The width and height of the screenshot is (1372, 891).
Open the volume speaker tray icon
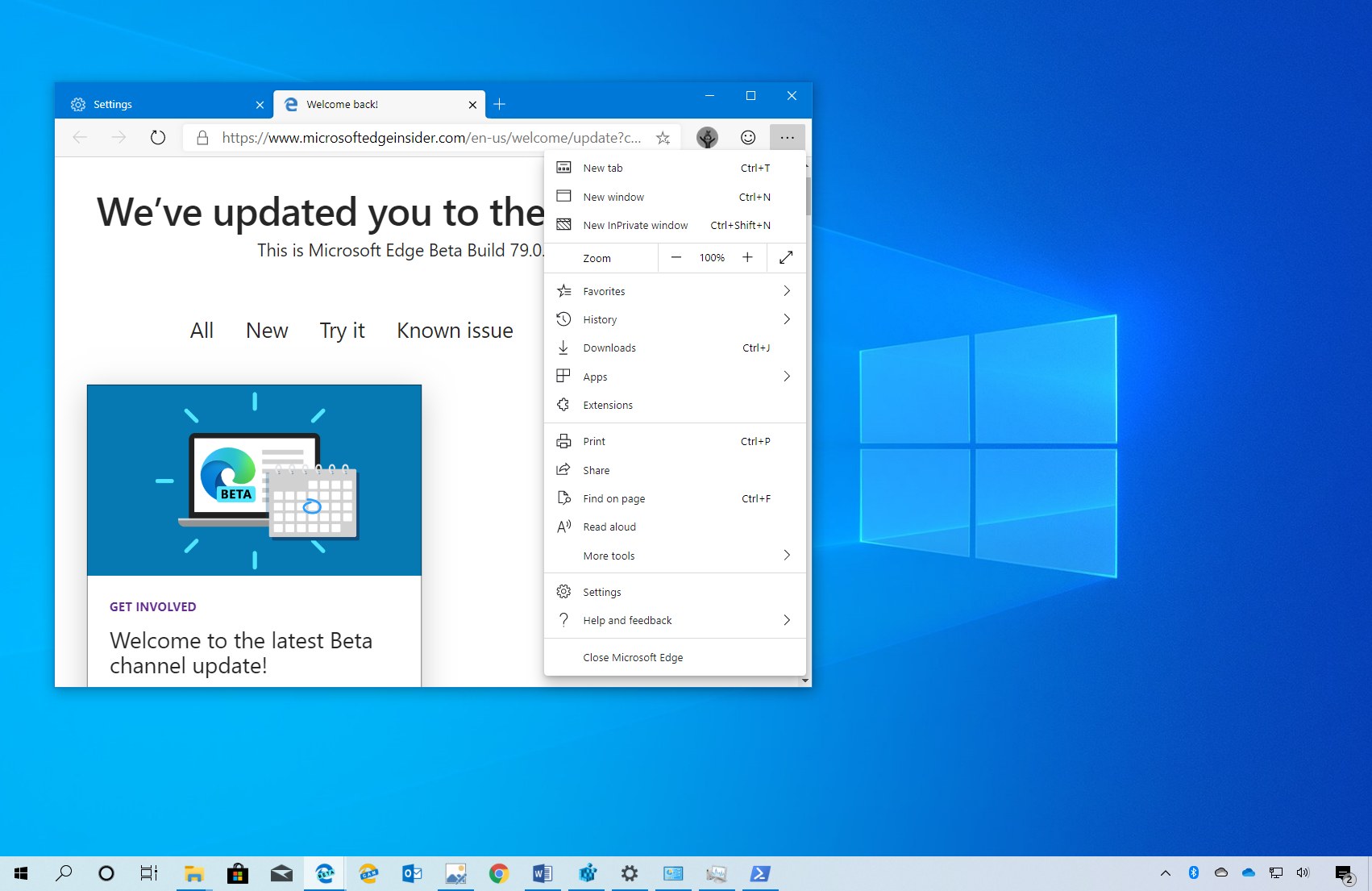1303,872
